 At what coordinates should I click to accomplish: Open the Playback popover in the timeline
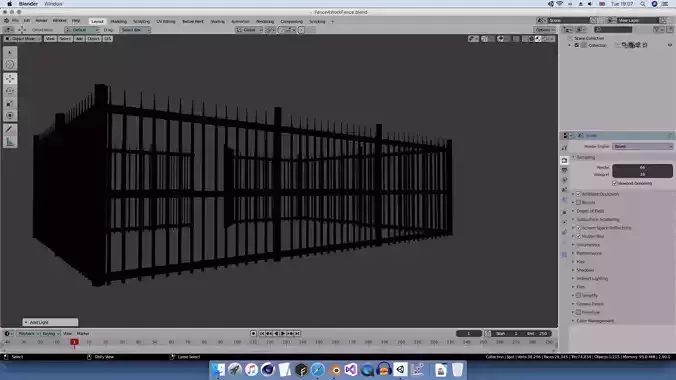(x=28, y=333)
